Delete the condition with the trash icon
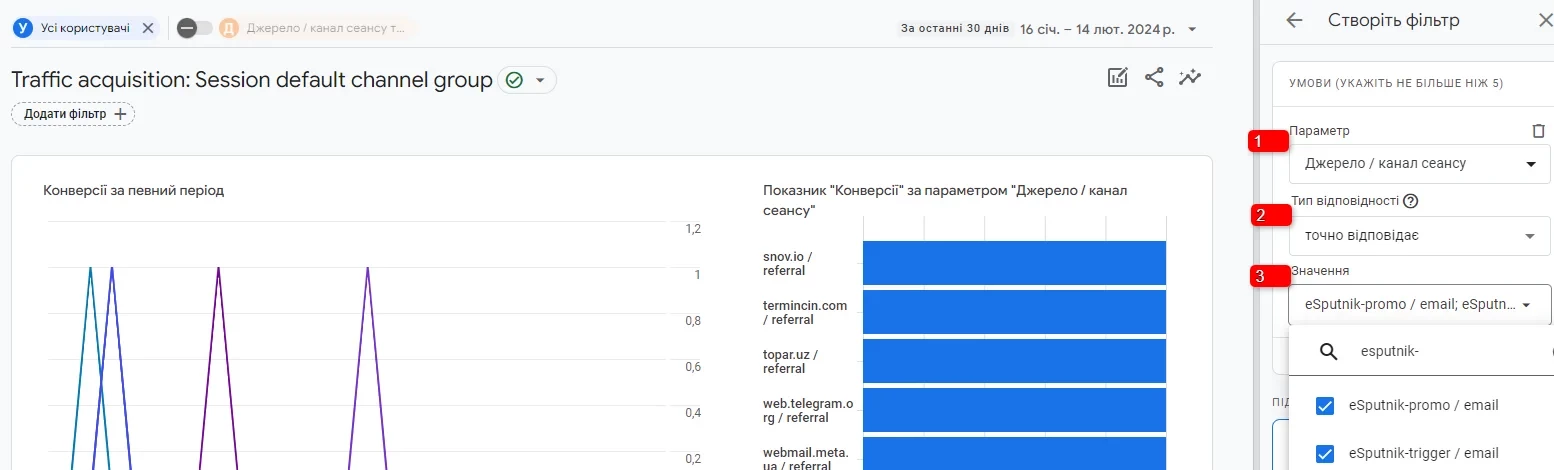This screenshot has height=470, width=1554. coord(1538,131)
